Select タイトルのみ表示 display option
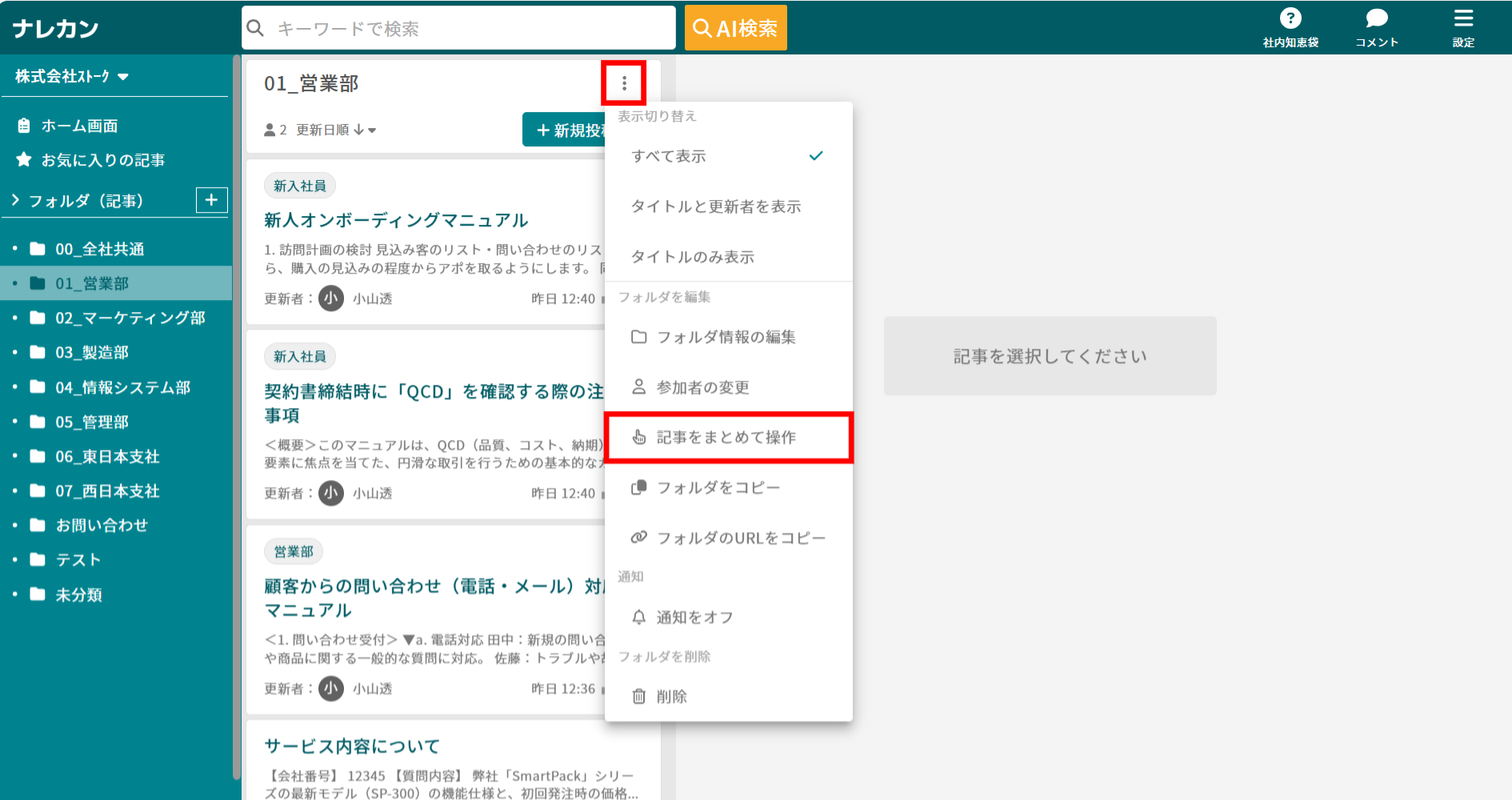This screenshot has width=1512, height=800. [x=694, y=257]
